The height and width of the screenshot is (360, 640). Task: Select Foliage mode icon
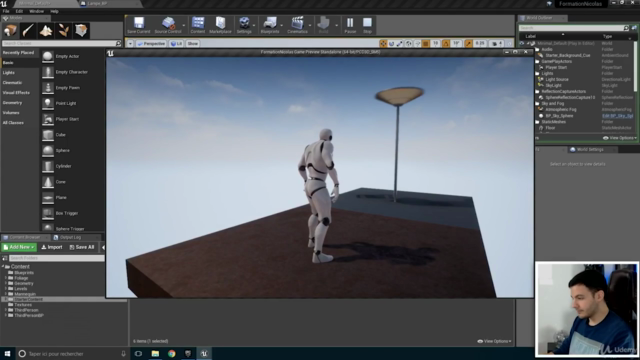[x=63, y=31]
